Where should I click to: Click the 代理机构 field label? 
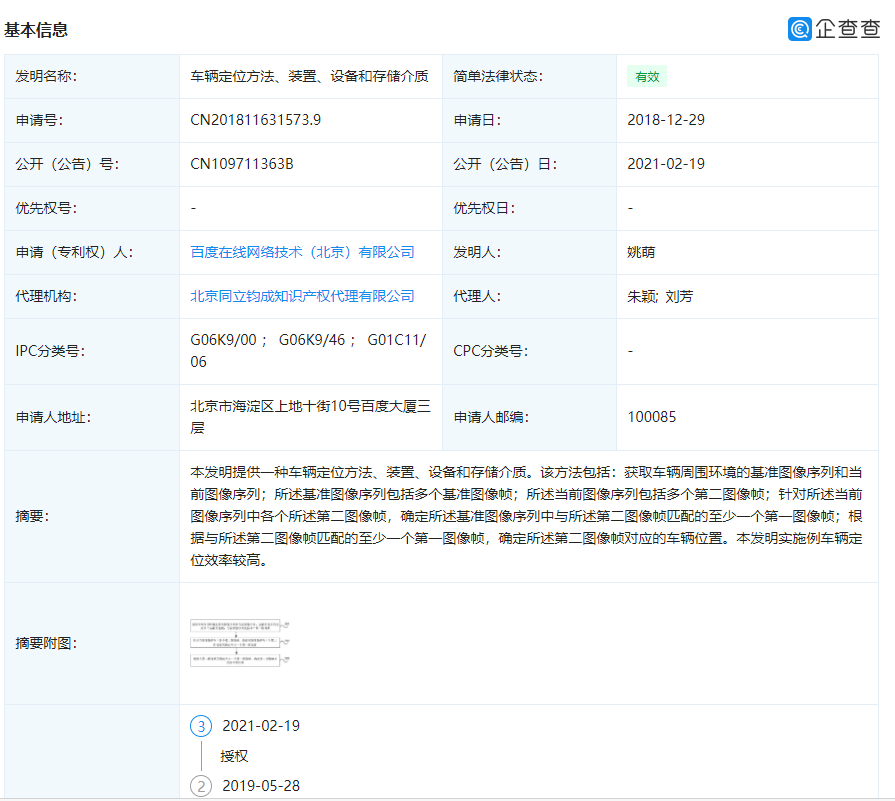46,296
